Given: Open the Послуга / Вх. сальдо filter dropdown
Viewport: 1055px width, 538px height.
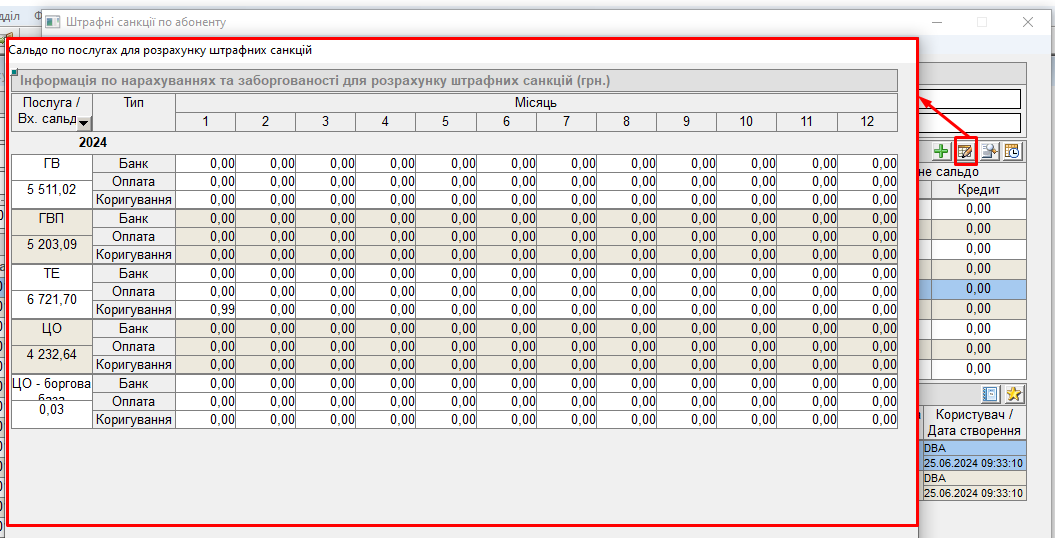Looking at the screenshot, I should pyautogui.click(x=83, y=123).
